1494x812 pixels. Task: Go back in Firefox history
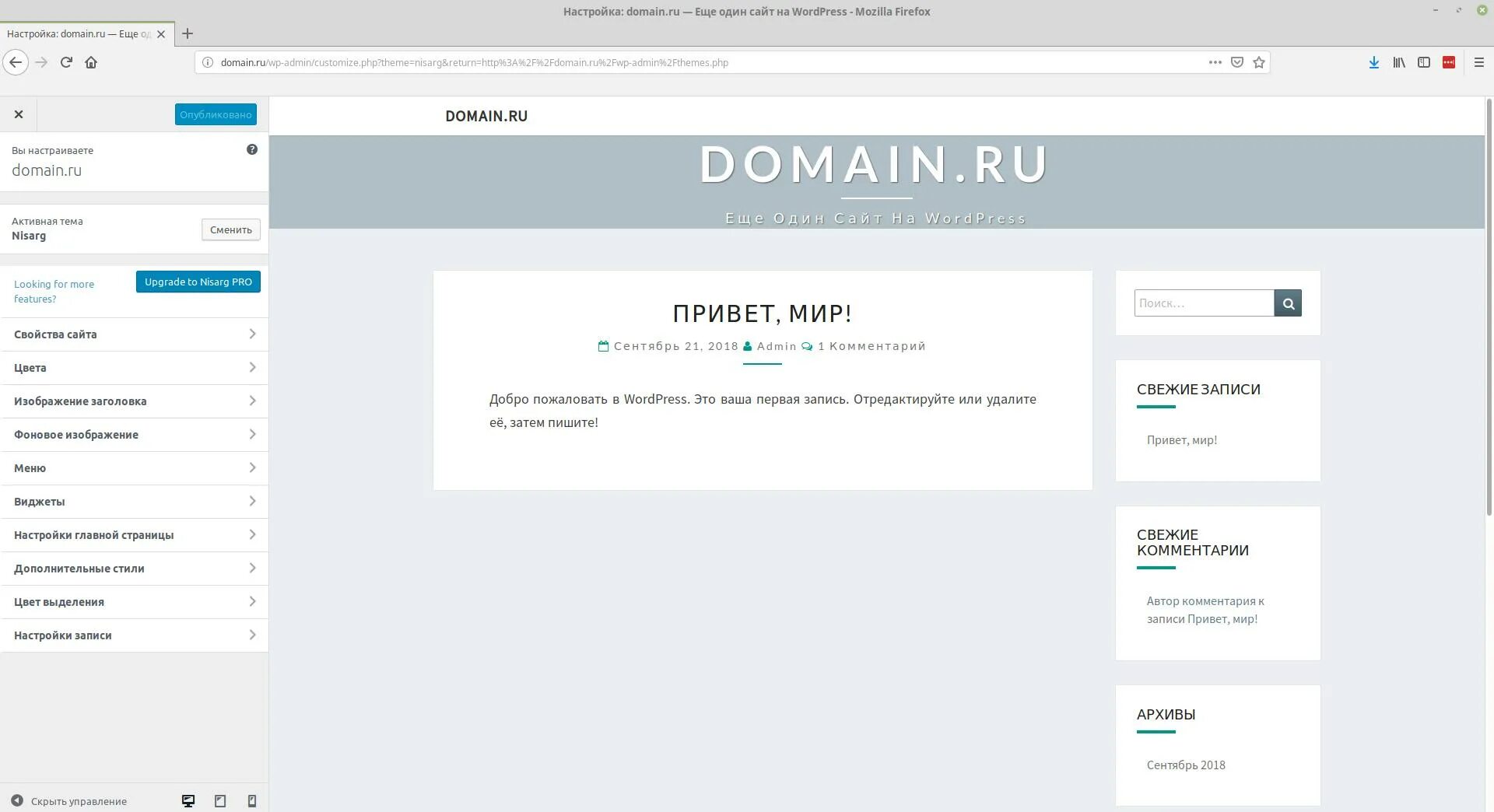point(16,62)
